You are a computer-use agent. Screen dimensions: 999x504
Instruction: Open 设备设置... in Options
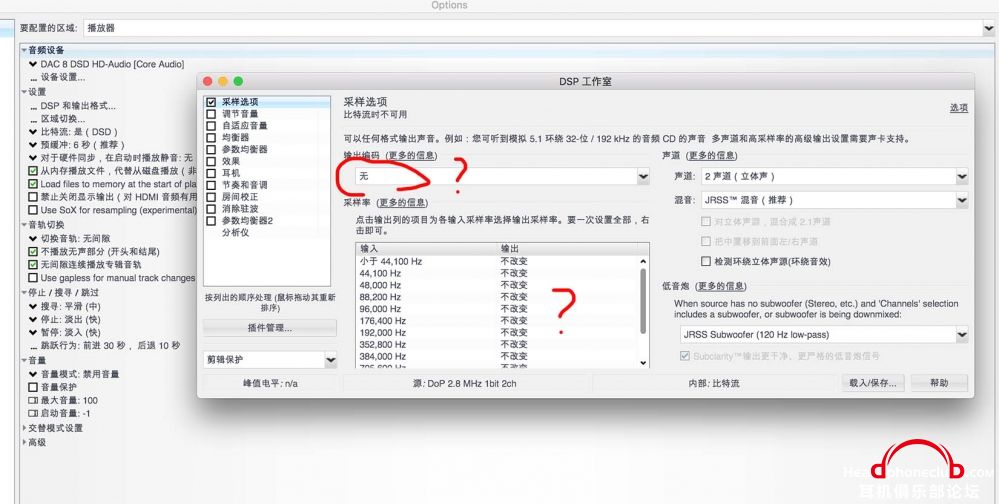tap(57, 78)
